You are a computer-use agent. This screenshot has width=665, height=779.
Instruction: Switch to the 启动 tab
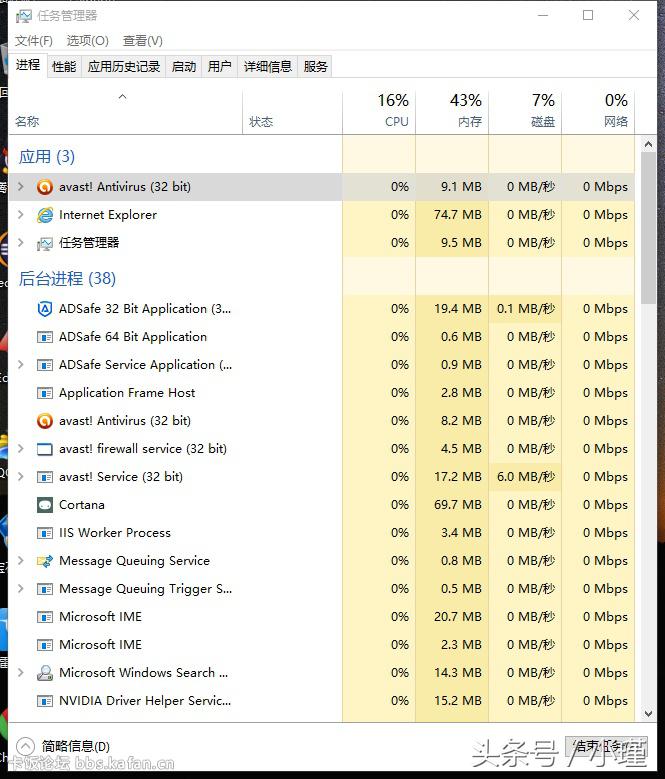pyautogui.click(x=184, y=66)
